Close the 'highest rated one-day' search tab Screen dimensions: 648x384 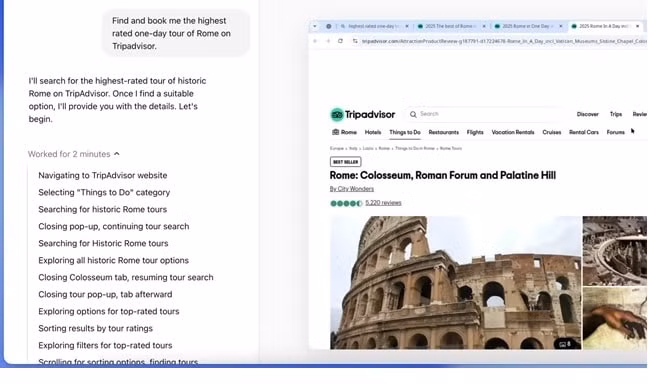tap(407, 26)
